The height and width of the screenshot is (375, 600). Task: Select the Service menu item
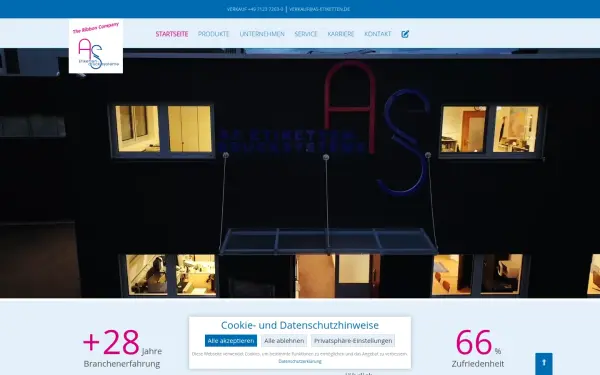point(306,34)
